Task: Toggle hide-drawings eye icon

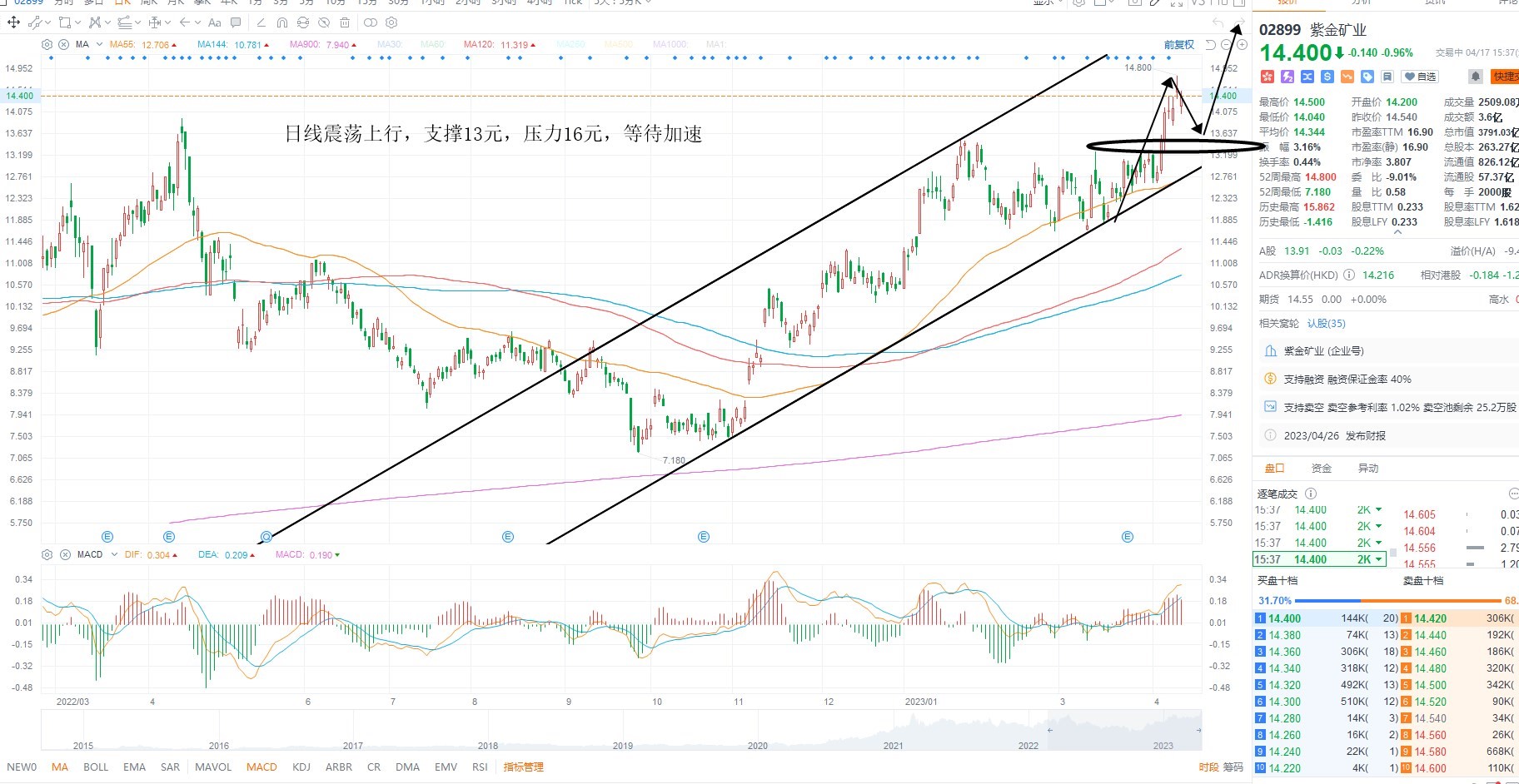Action: [x=324, y=22]
